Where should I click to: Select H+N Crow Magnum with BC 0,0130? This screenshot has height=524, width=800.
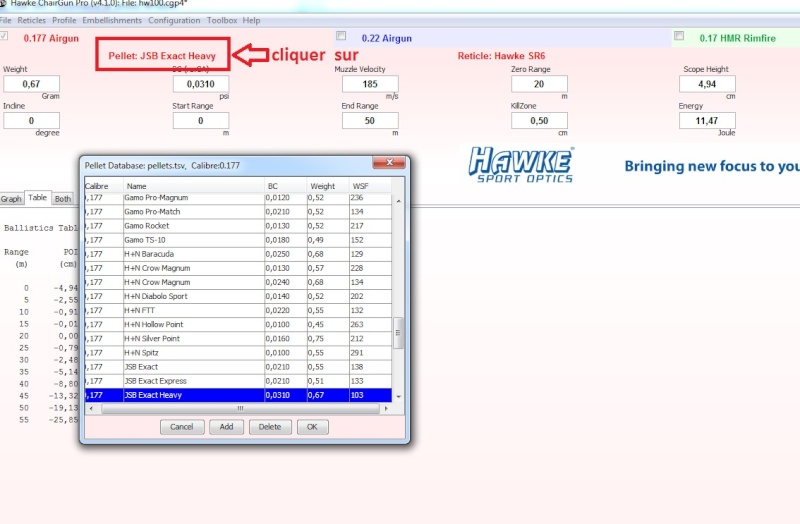(238, 268)
